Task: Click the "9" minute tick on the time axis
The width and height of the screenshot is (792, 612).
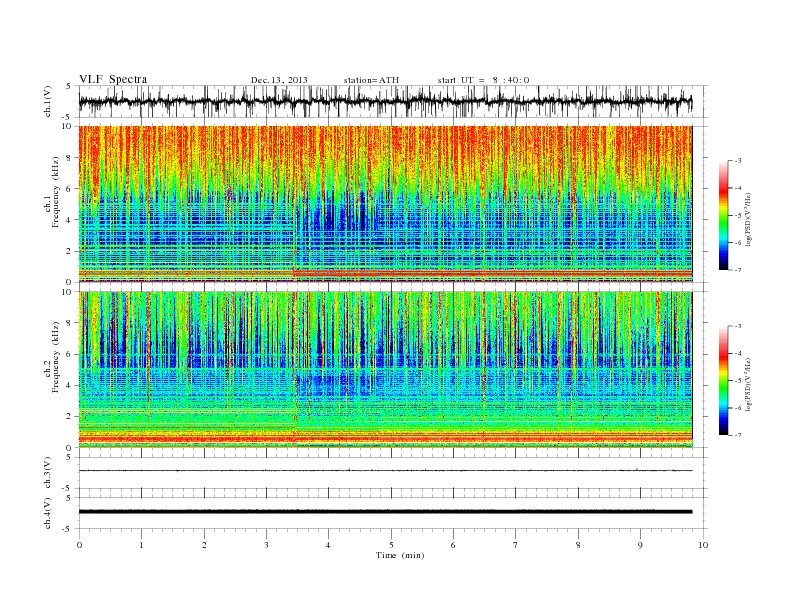Action: (640, 545)
